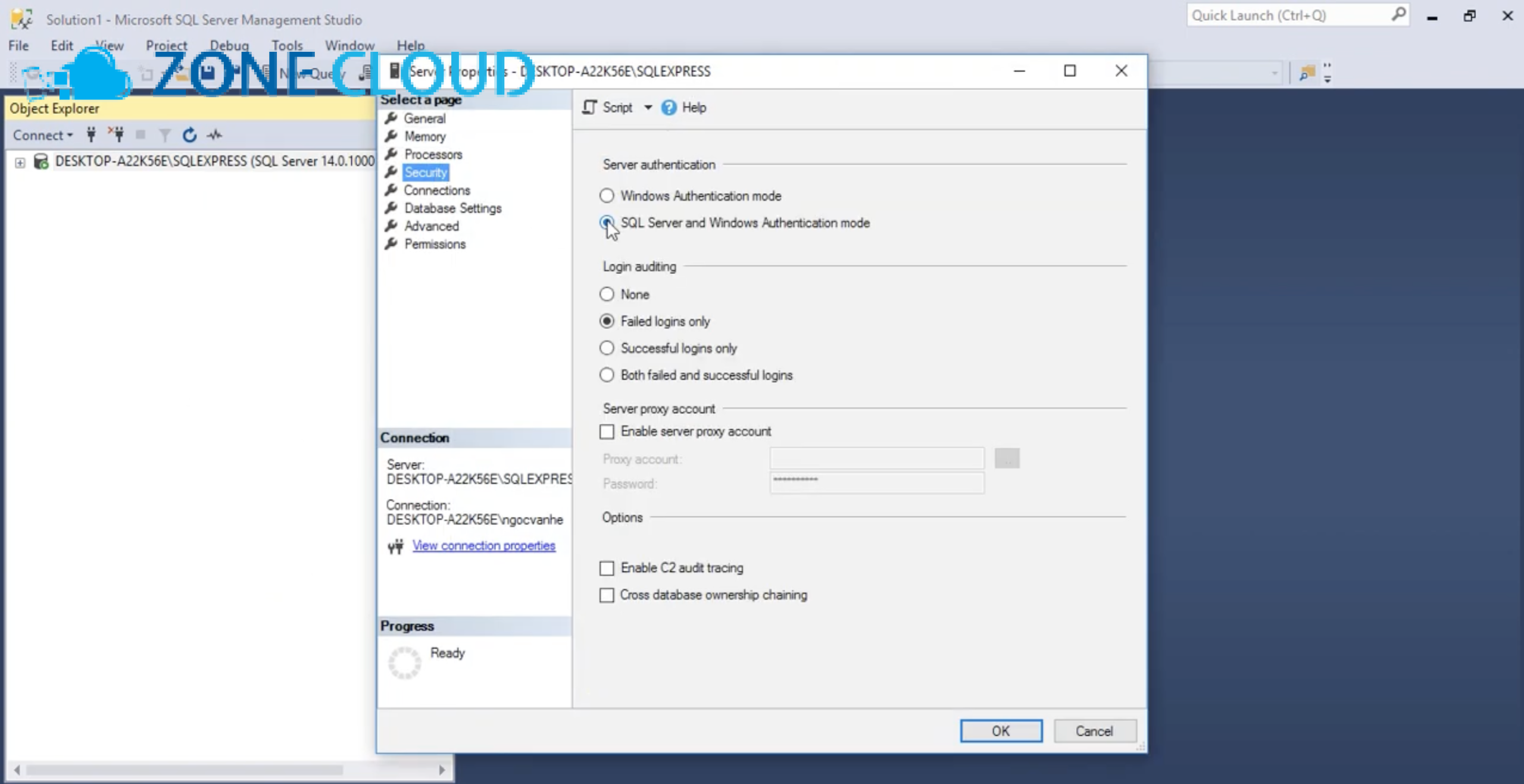Open the Connect dropdown in Object Explorer
1524x784 pixels.
click(43, 135)
